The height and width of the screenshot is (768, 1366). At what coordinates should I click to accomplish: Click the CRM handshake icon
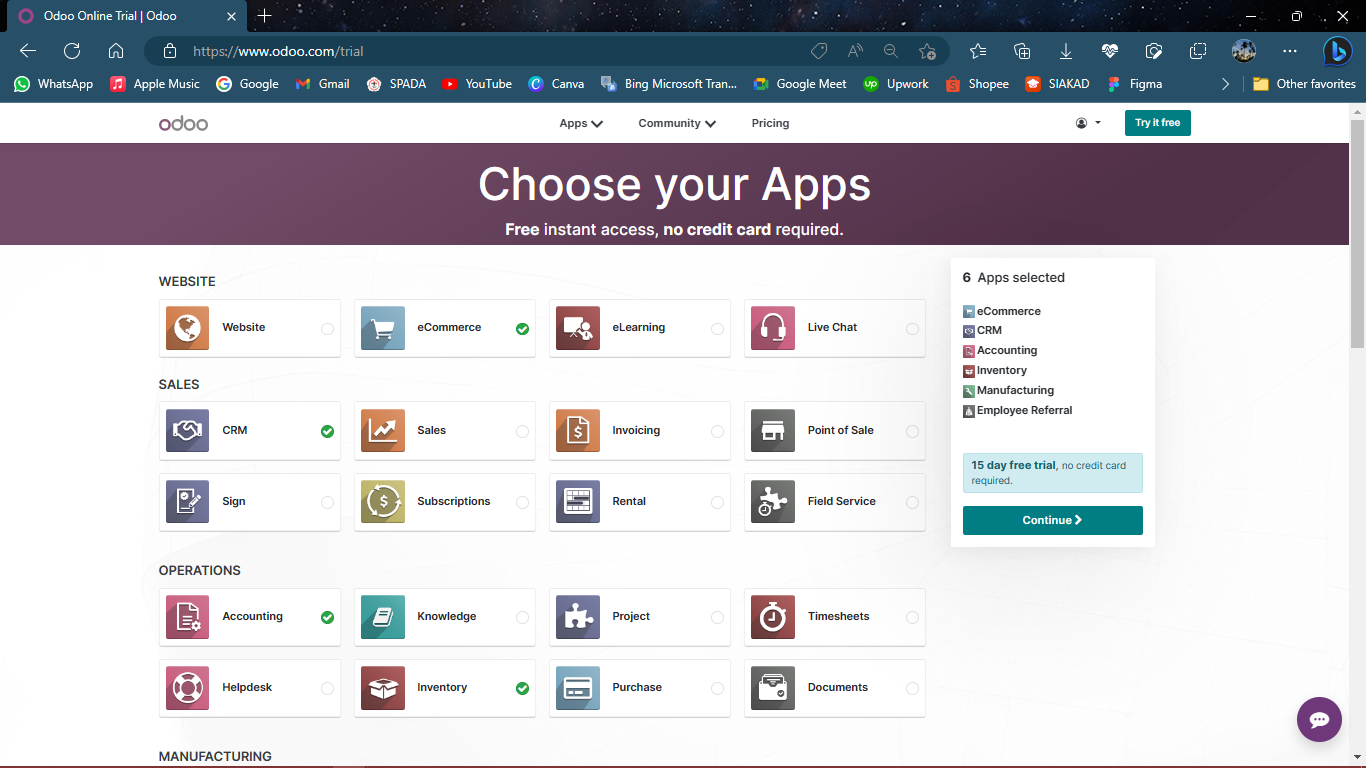[x=187, y=431]
